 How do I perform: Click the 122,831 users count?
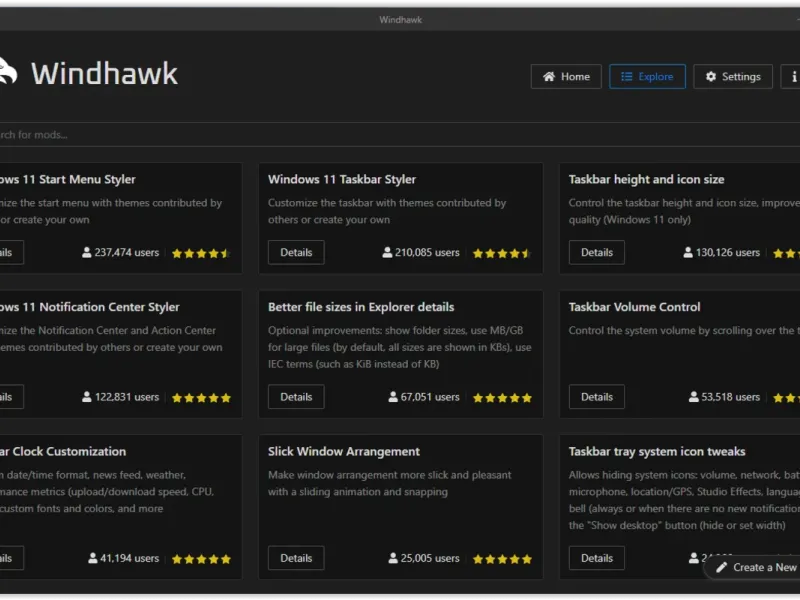tap(127, 397)
